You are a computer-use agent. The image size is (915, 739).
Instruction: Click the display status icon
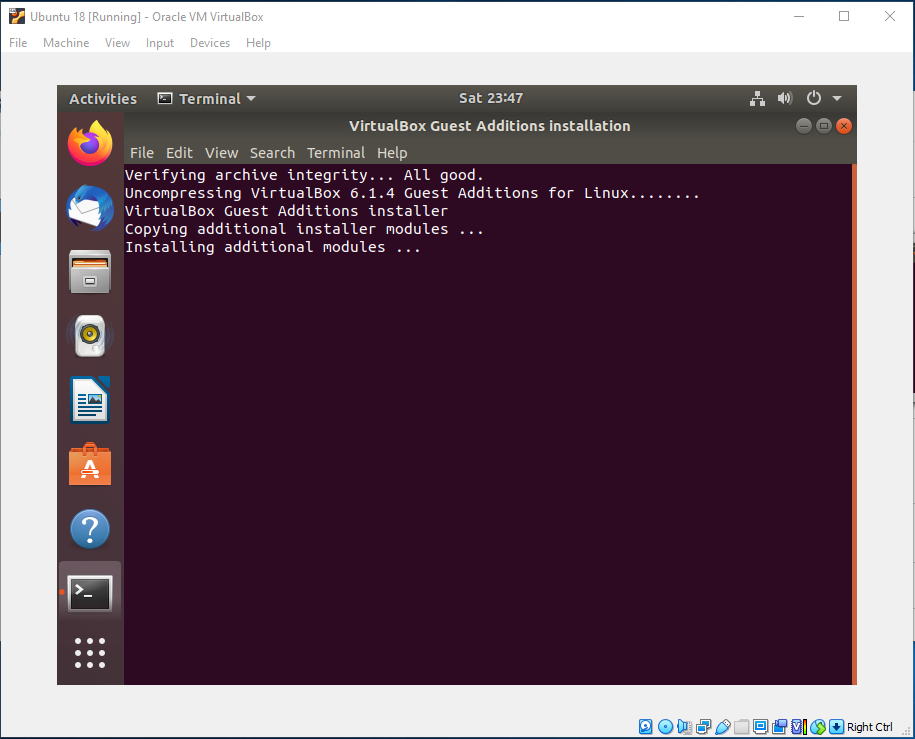coord(760,727)
